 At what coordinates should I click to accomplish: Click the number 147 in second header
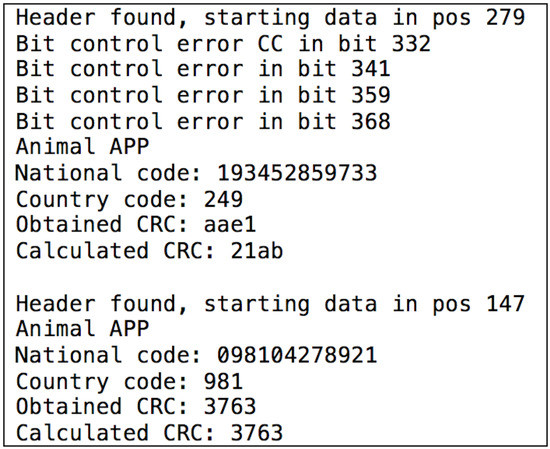(505, 304)
